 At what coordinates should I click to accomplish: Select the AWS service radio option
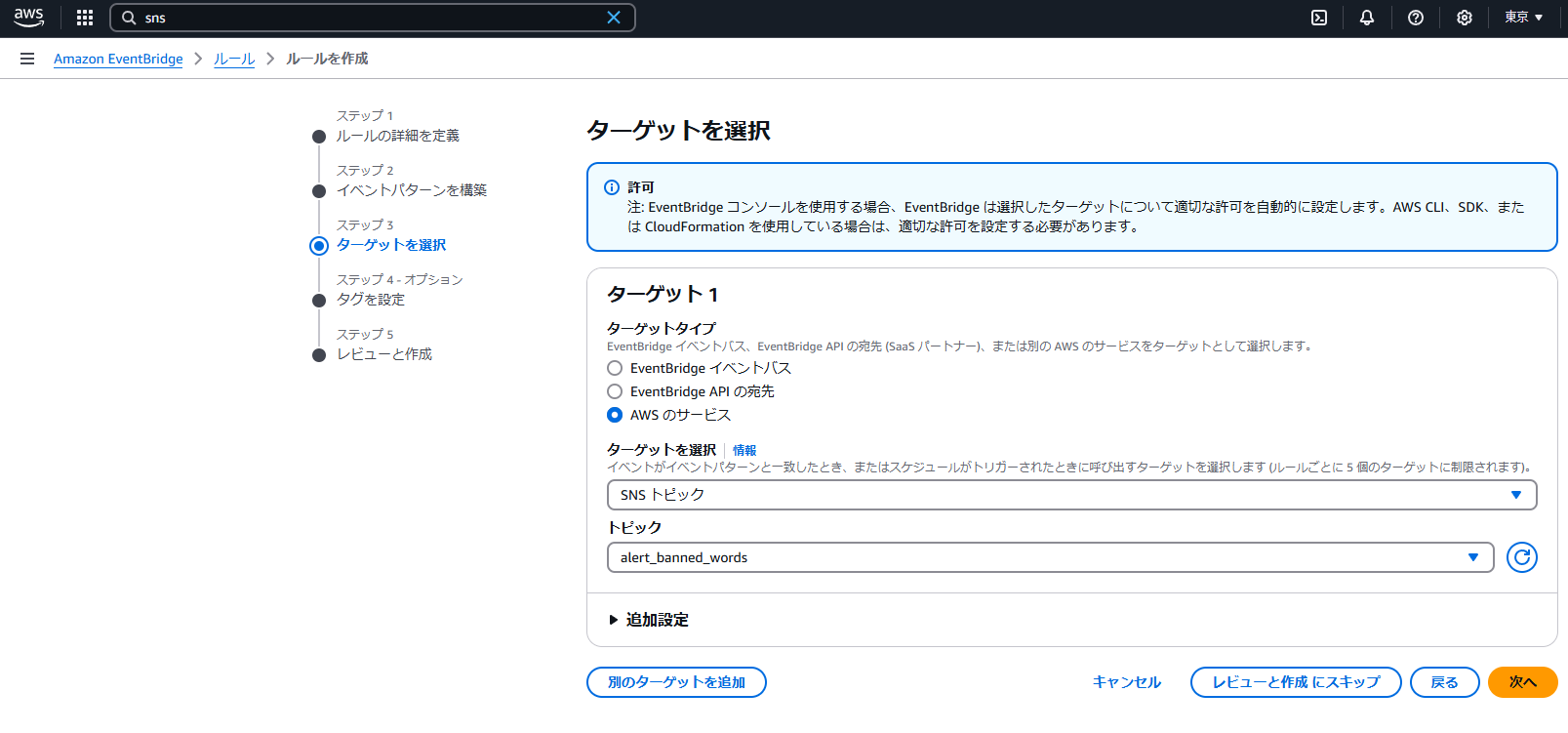click(615, 415)
